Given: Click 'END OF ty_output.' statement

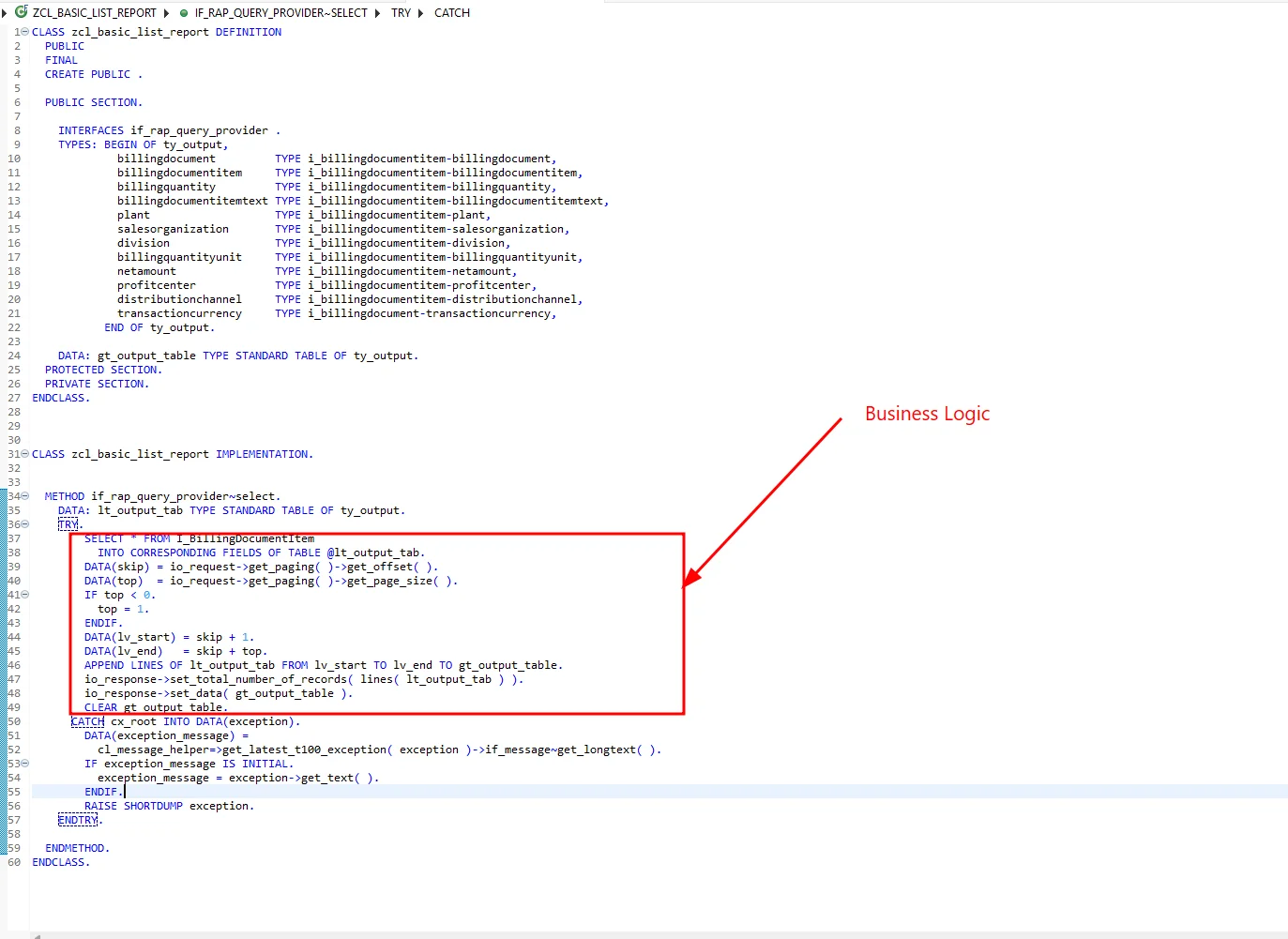Looking at the screenshot, I should (x=159, y=327).
